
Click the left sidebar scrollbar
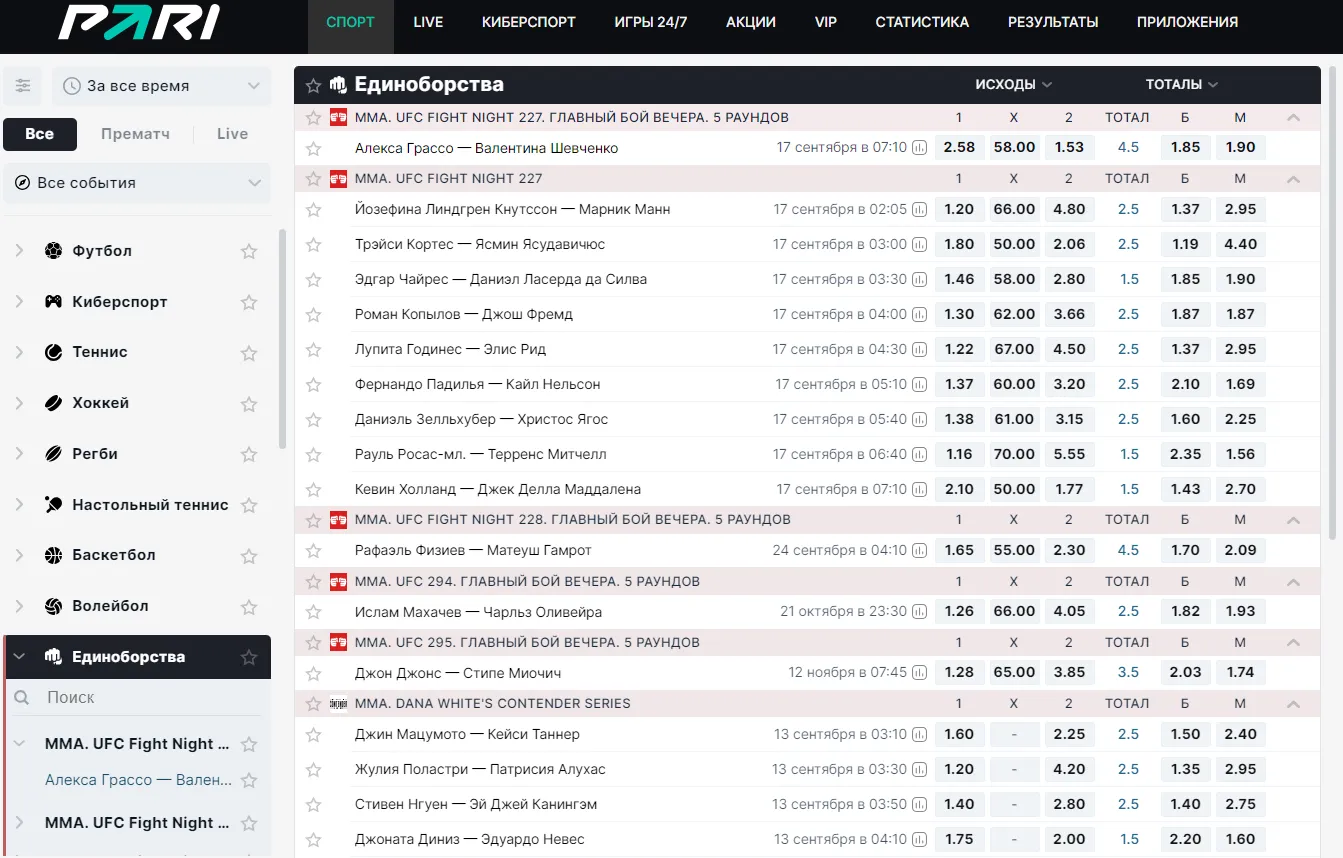tap(283, 340)
